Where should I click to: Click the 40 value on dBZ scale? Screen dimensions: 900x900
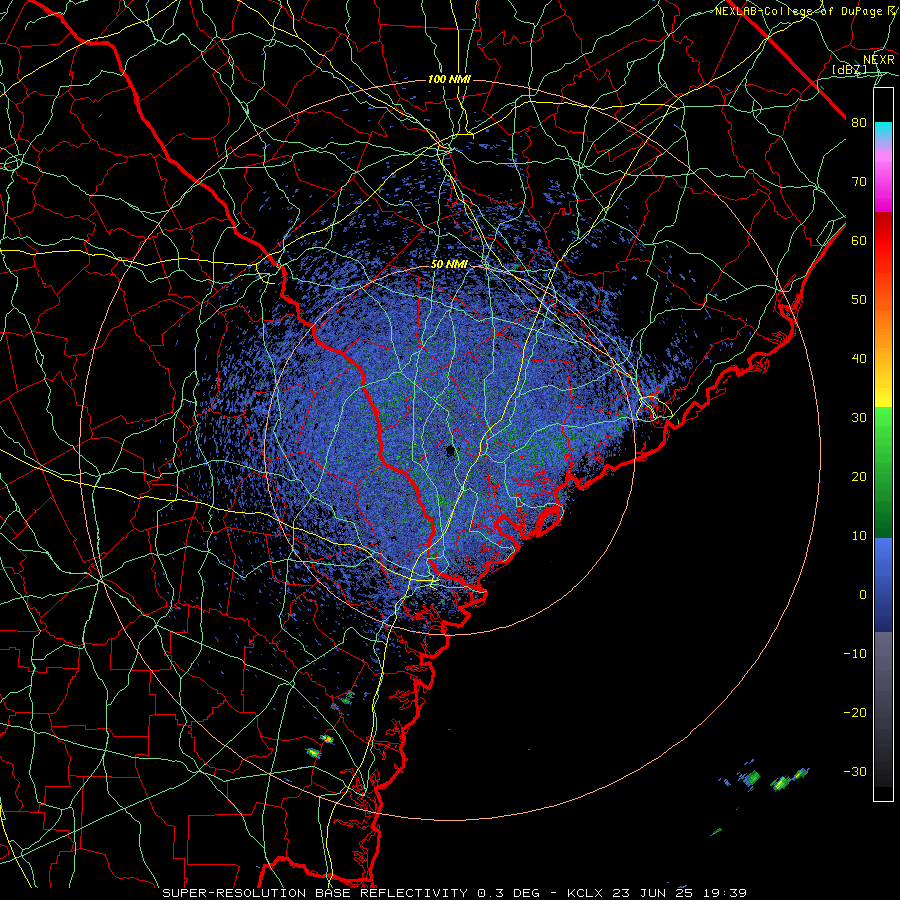pyautogui.click(x=859, y=359)
